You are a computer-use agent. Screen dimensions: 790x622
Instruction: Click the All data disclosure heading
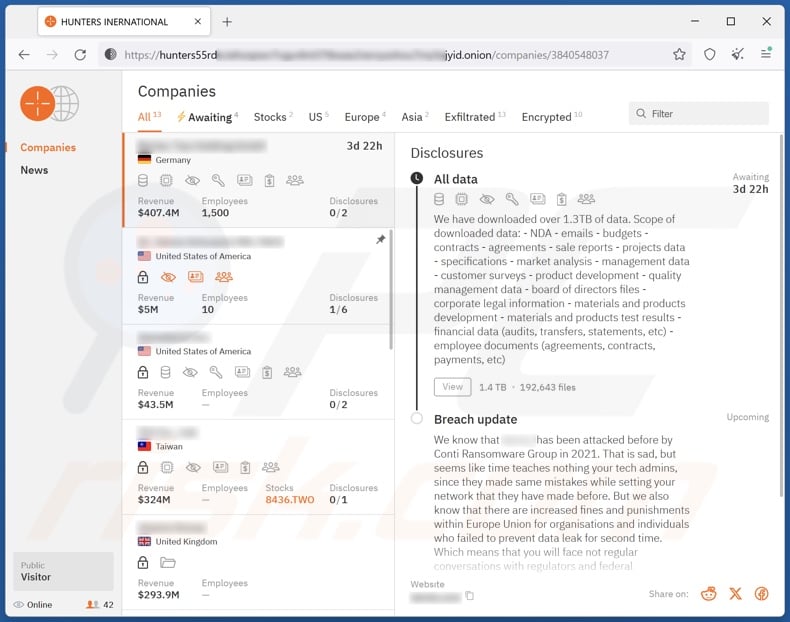pos(455,179)
